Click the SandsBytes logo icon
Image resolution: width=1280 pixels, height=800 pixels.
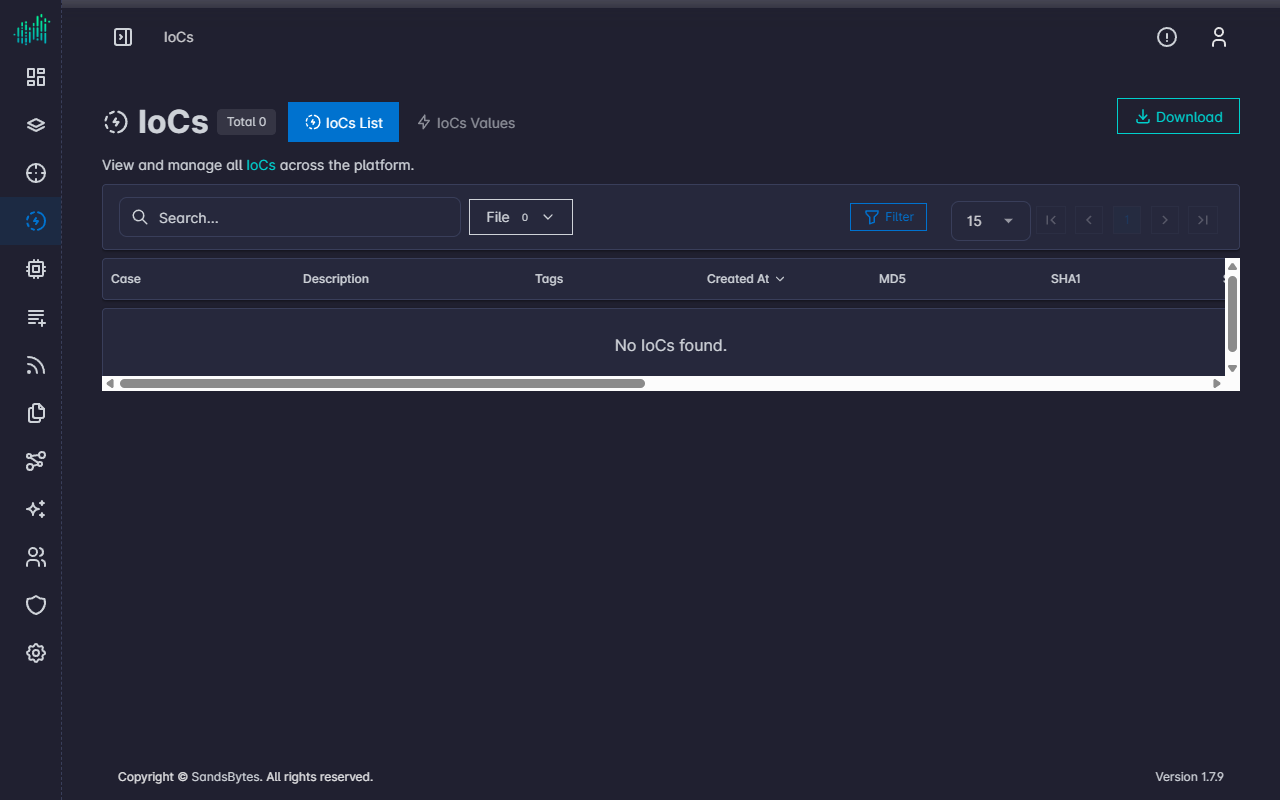31,30
